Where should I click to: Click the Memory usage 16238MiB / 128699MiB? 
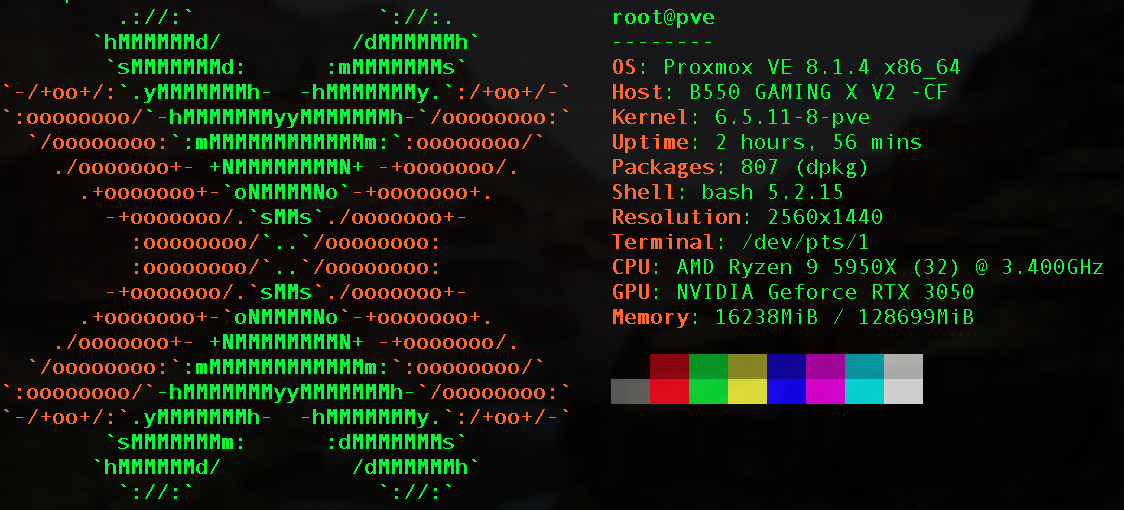tap(844, 318)
